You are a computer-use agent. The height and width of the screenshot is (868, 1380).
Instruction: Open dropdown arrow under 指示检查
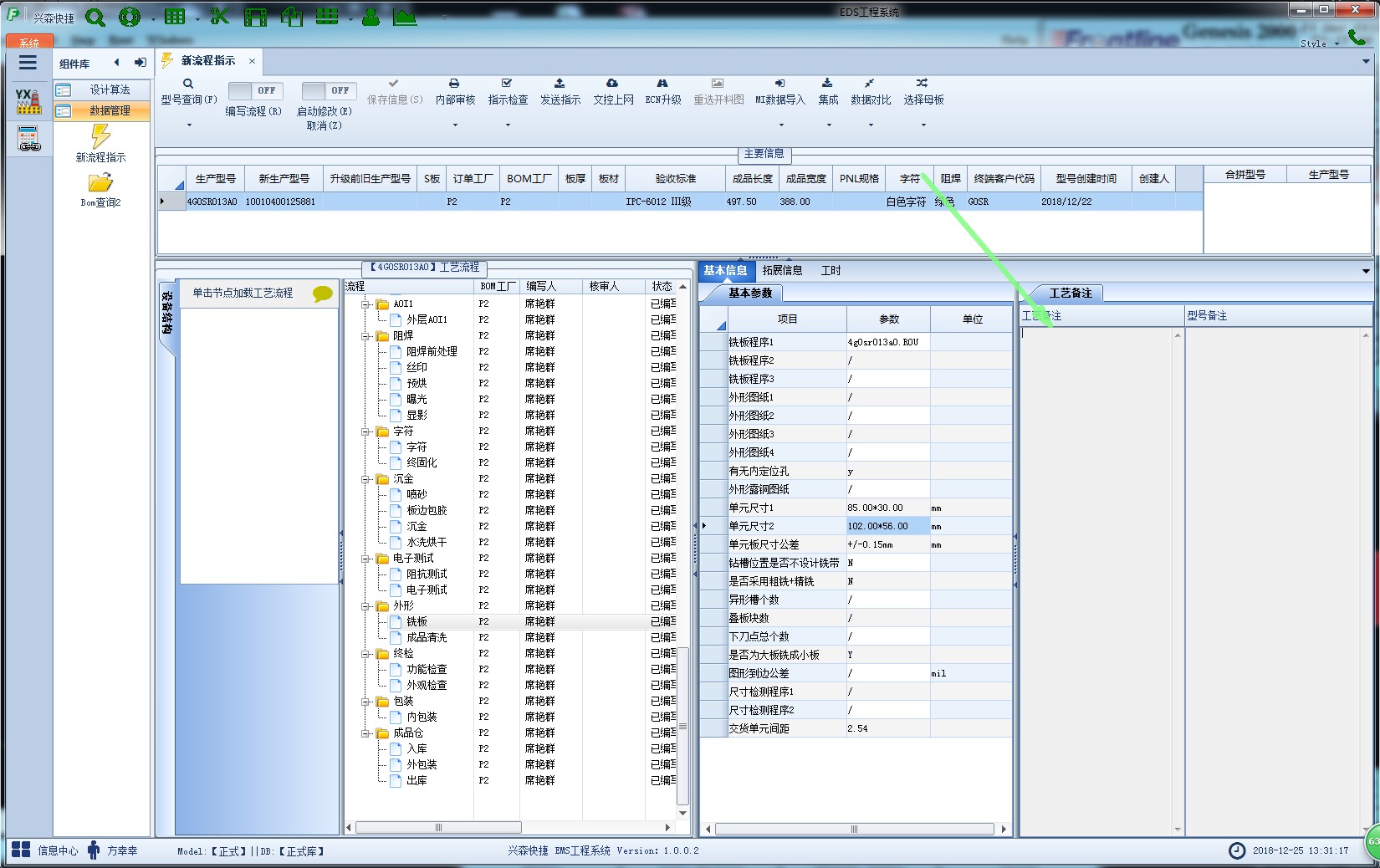508,125
